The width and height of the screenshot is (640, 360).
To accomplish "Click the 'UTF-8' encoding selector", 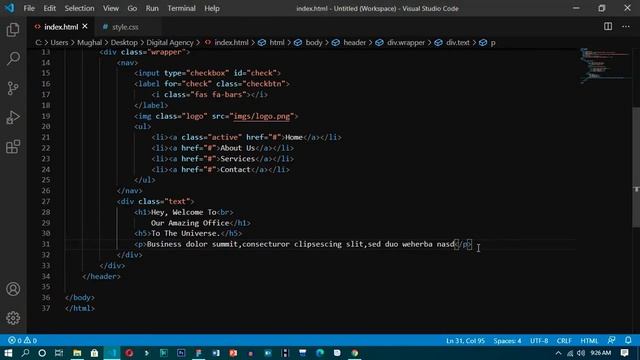I will coord(539,340).
